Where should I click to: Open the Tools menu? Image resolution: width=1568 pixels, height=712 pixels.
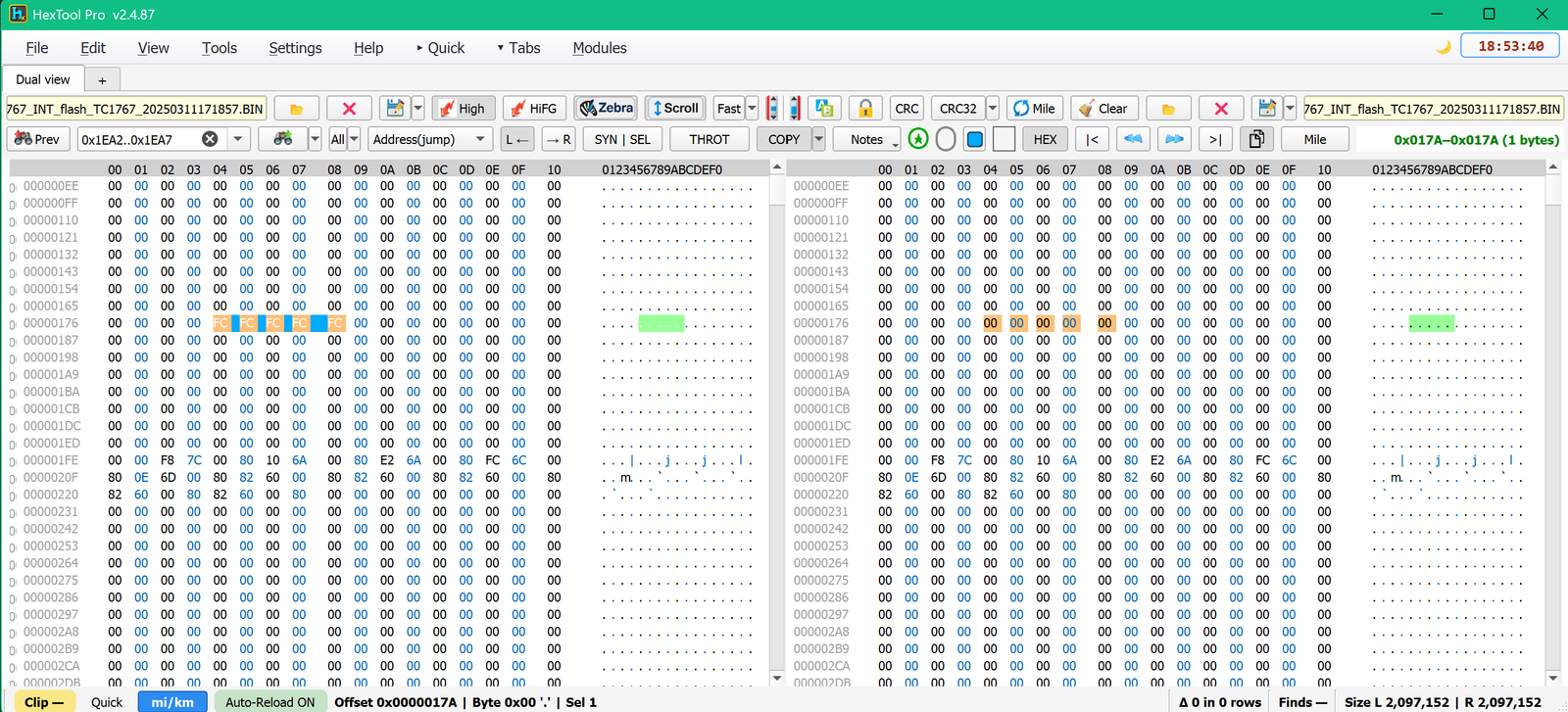[220, 48]
